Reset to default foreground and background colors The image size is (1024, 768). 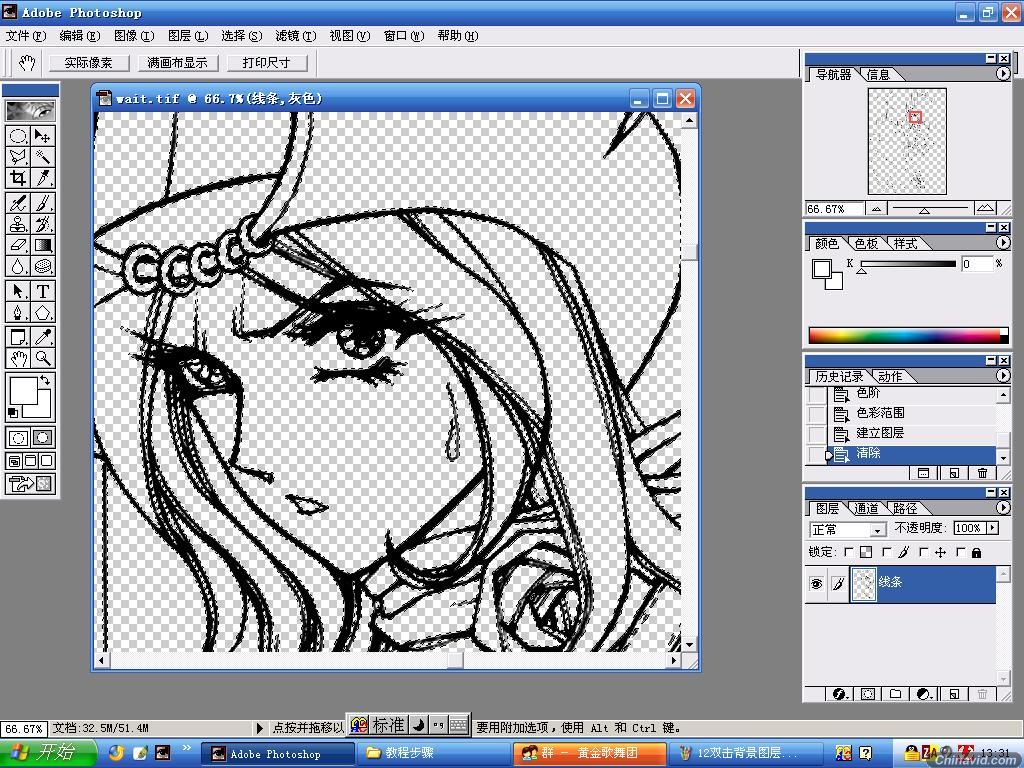point(12,413)
